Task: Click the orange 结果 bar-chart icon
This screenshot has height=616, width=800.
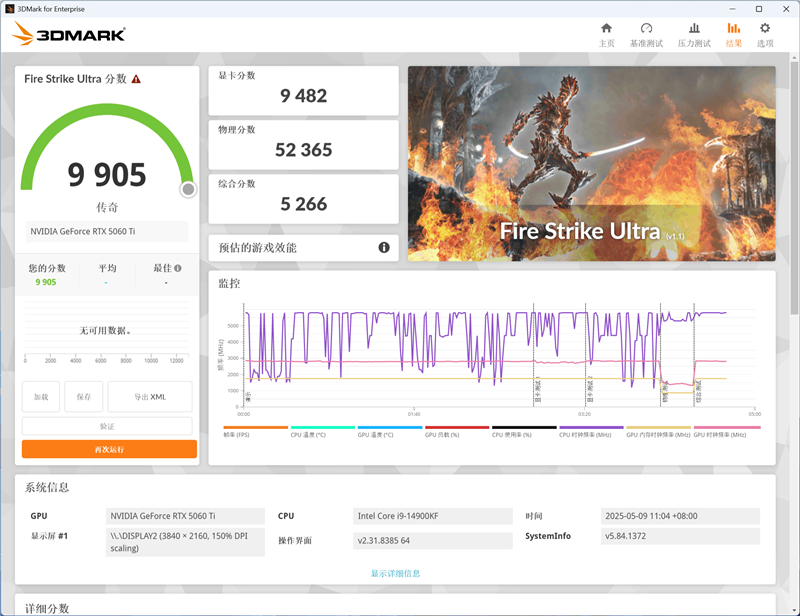Action: (734, 29)
